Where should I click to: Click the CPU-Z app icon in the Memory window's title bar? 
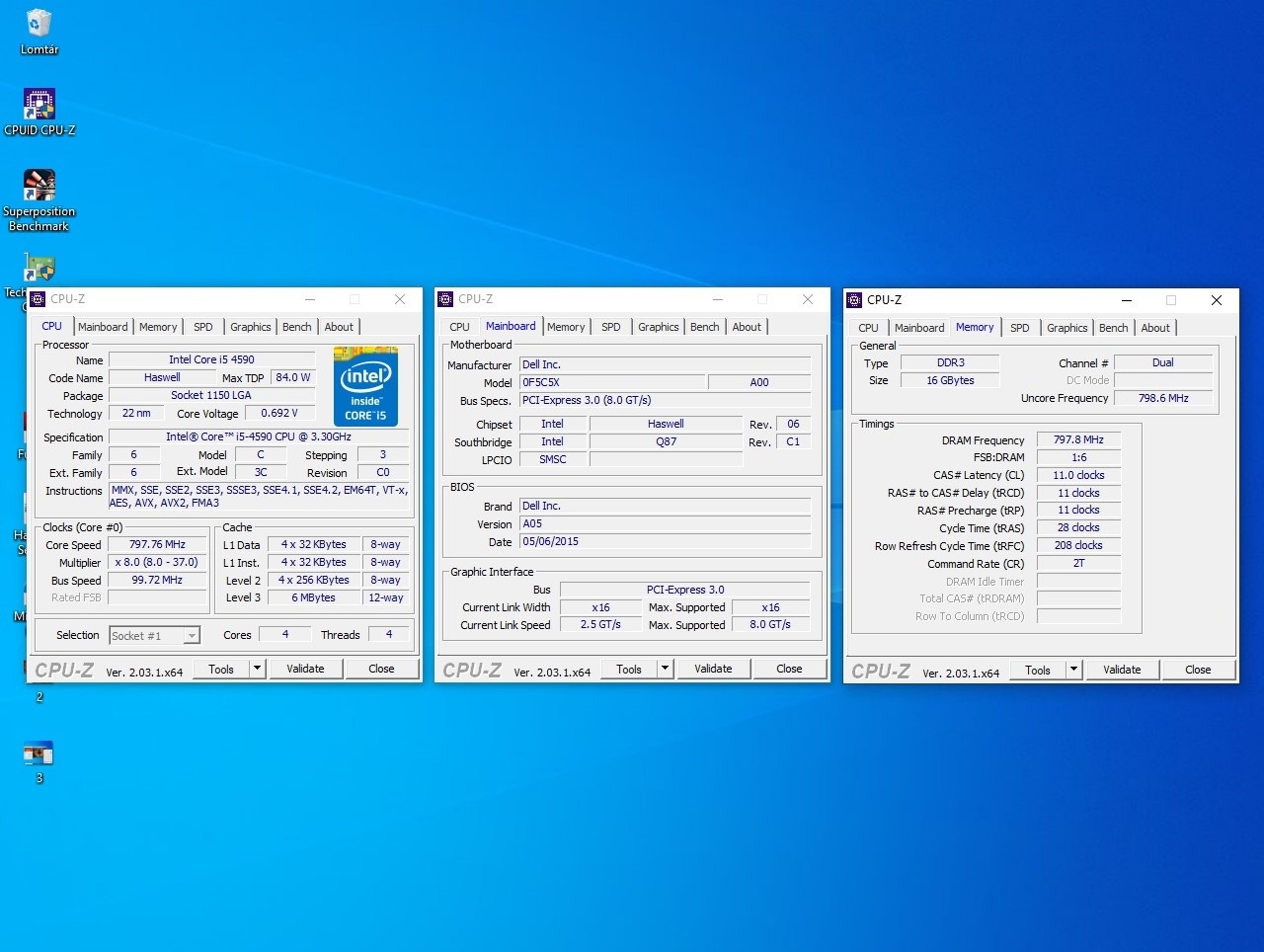855,300
